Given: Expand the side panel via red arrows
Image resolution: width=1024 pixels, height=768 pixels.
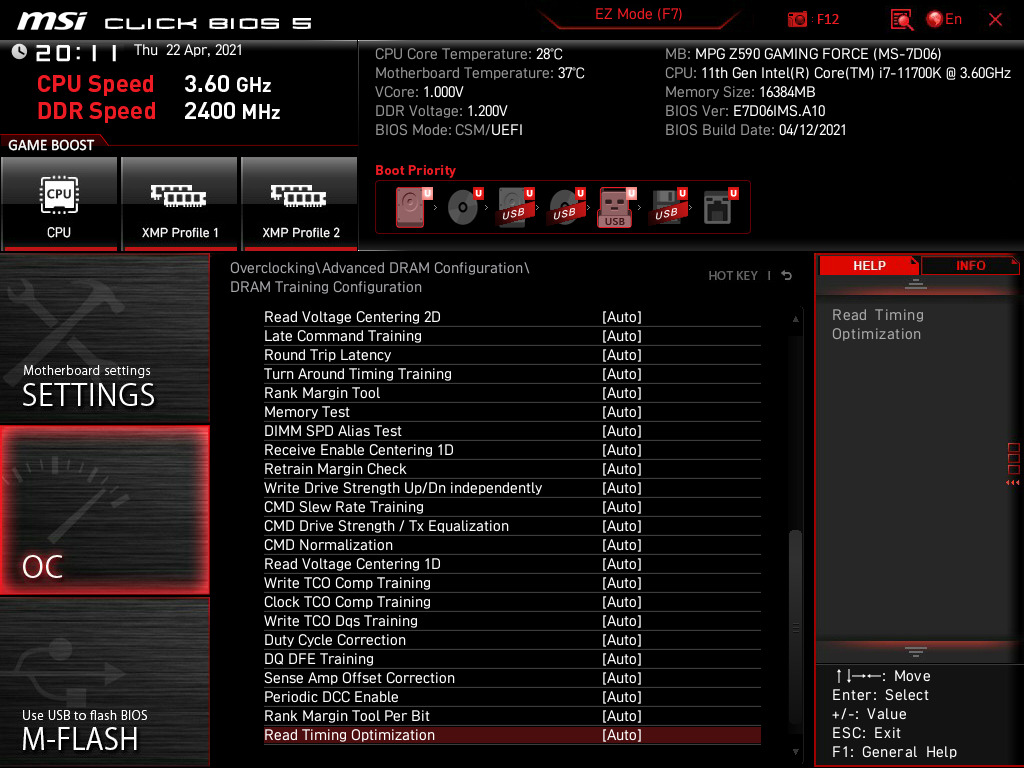Looking at the screenshot, I should tap(1013, 483).
